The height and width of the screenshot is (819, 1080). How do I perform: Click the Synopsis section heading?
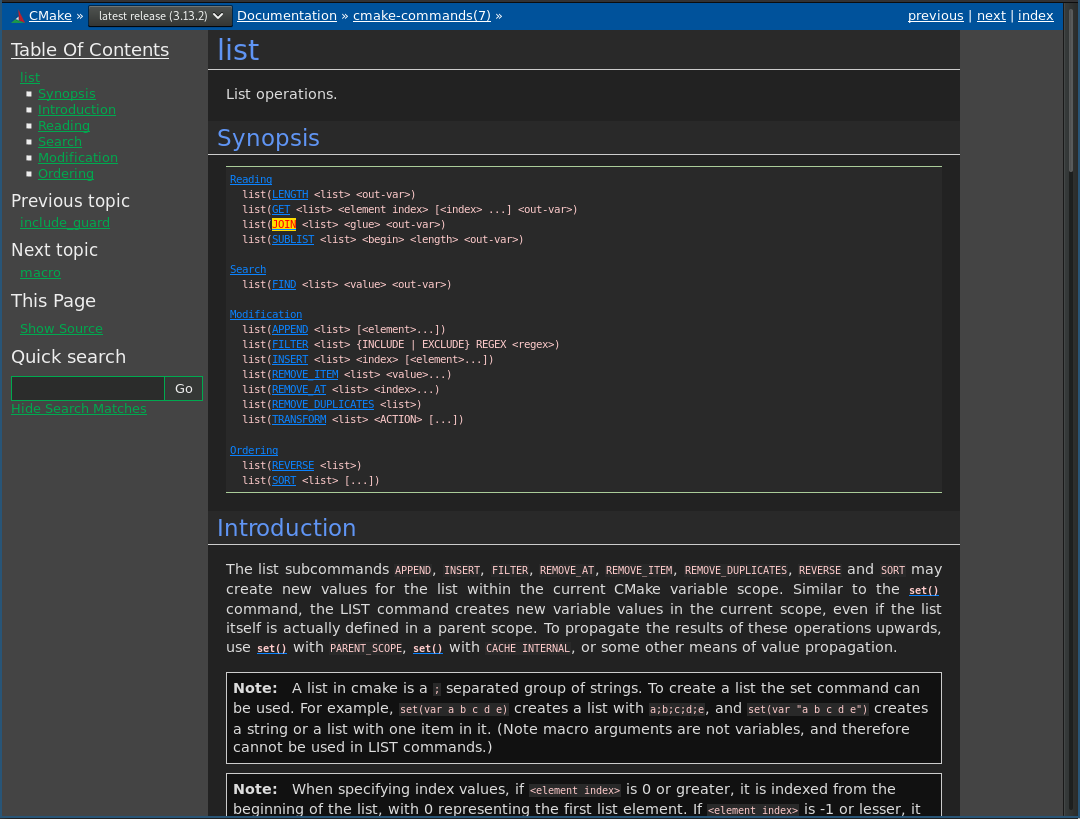click(x=269, y=138)
